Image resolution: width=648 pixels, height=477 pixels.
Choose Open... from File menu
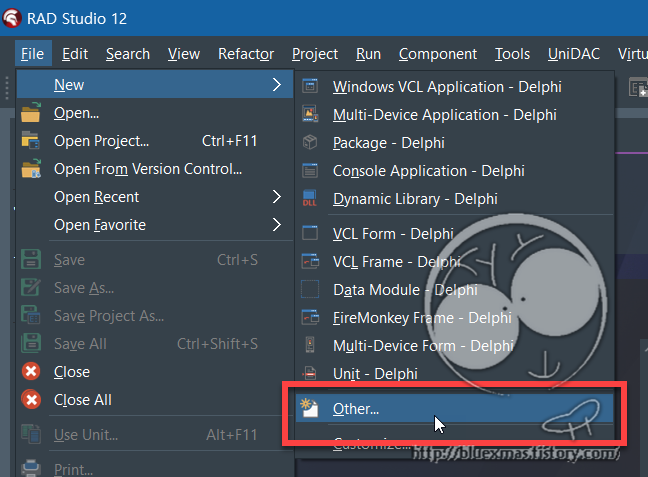tap(155, 113)
